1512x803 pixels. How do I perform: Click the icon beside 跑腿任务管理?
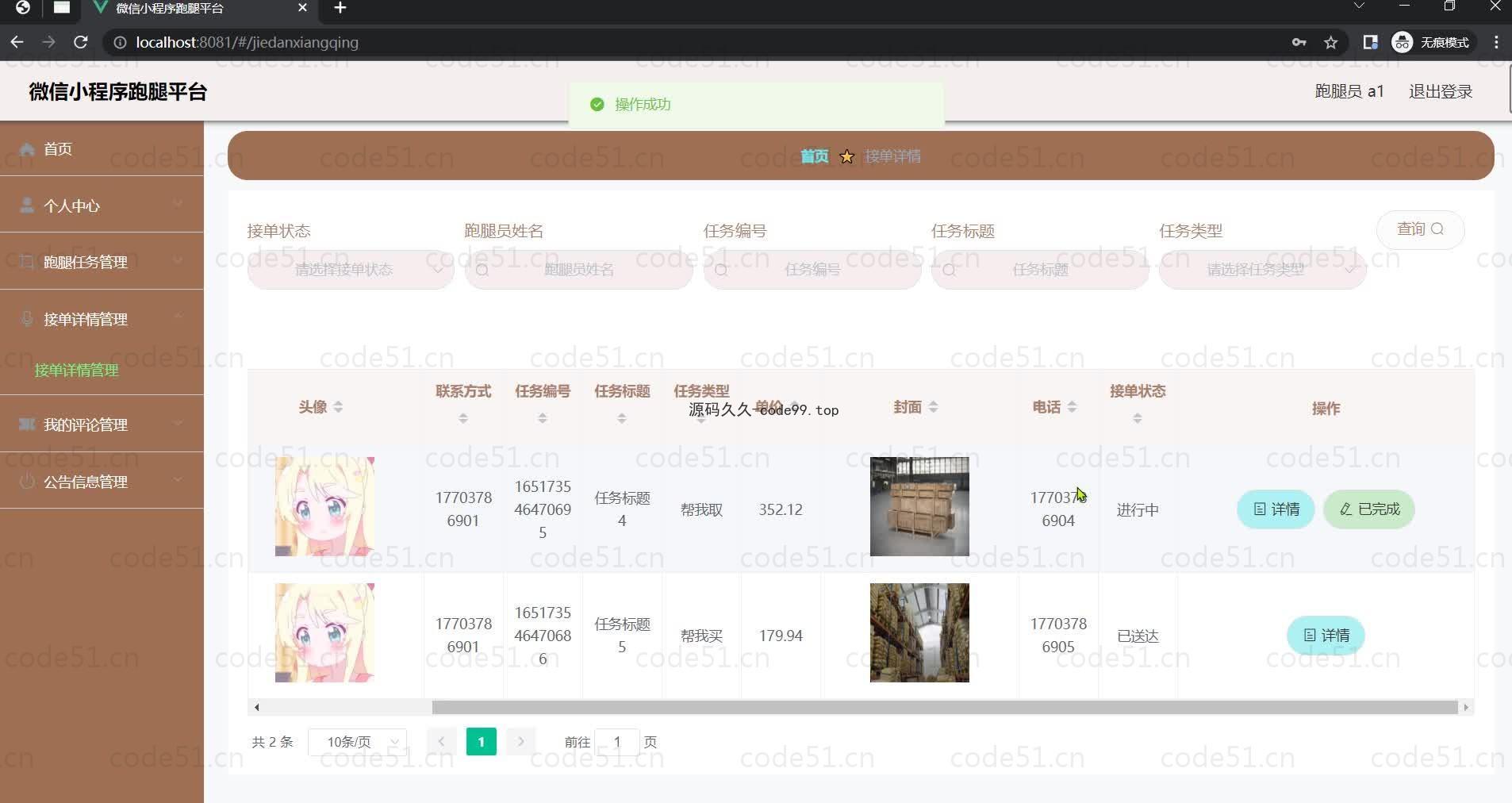[x=27, y=262]
